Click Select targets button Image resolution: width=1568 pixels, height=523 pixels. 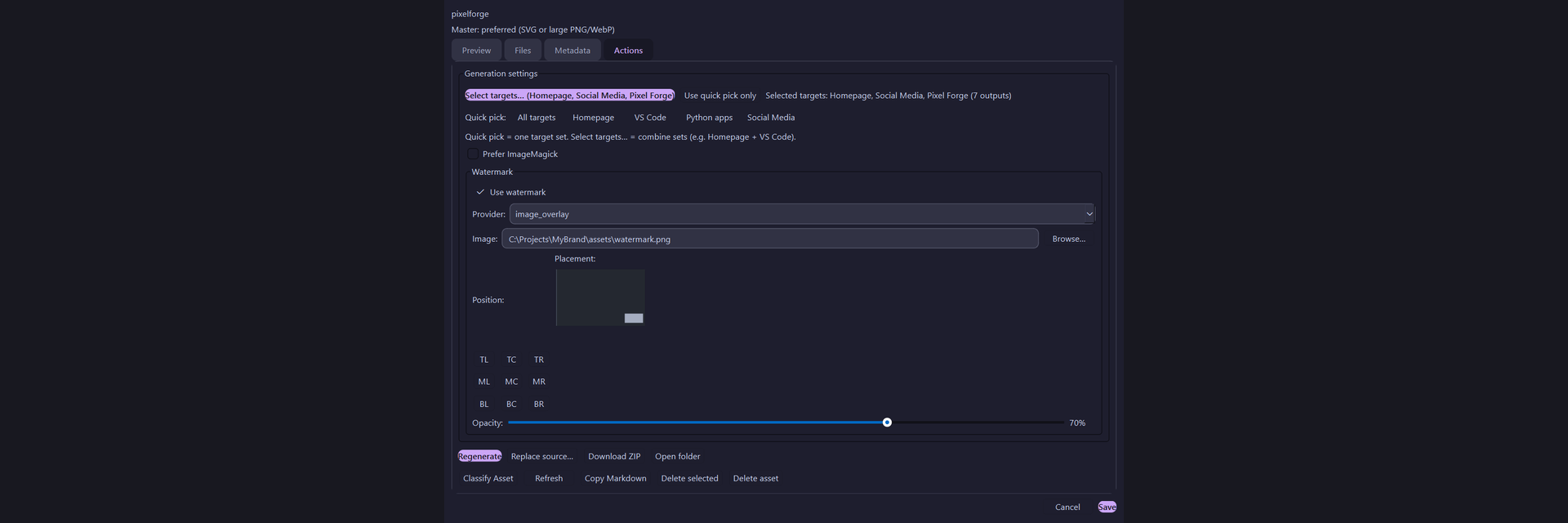tap(569, 96)
